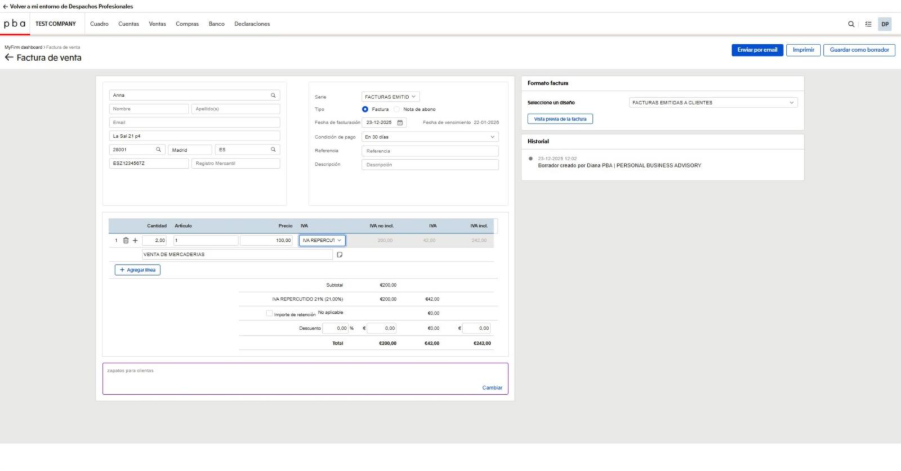Screen dimensions: 901x471
Task: Click the search icon in customer name field
Action: 273,96
